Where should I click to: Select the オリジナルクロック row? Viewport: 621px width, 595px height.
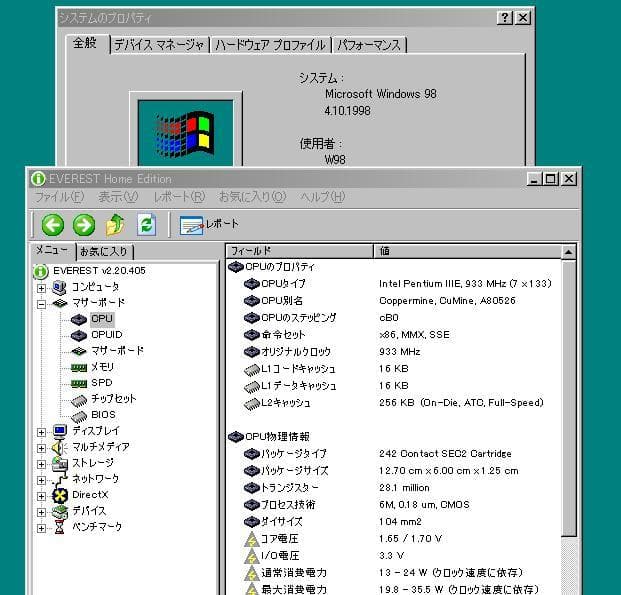[332, 352]
